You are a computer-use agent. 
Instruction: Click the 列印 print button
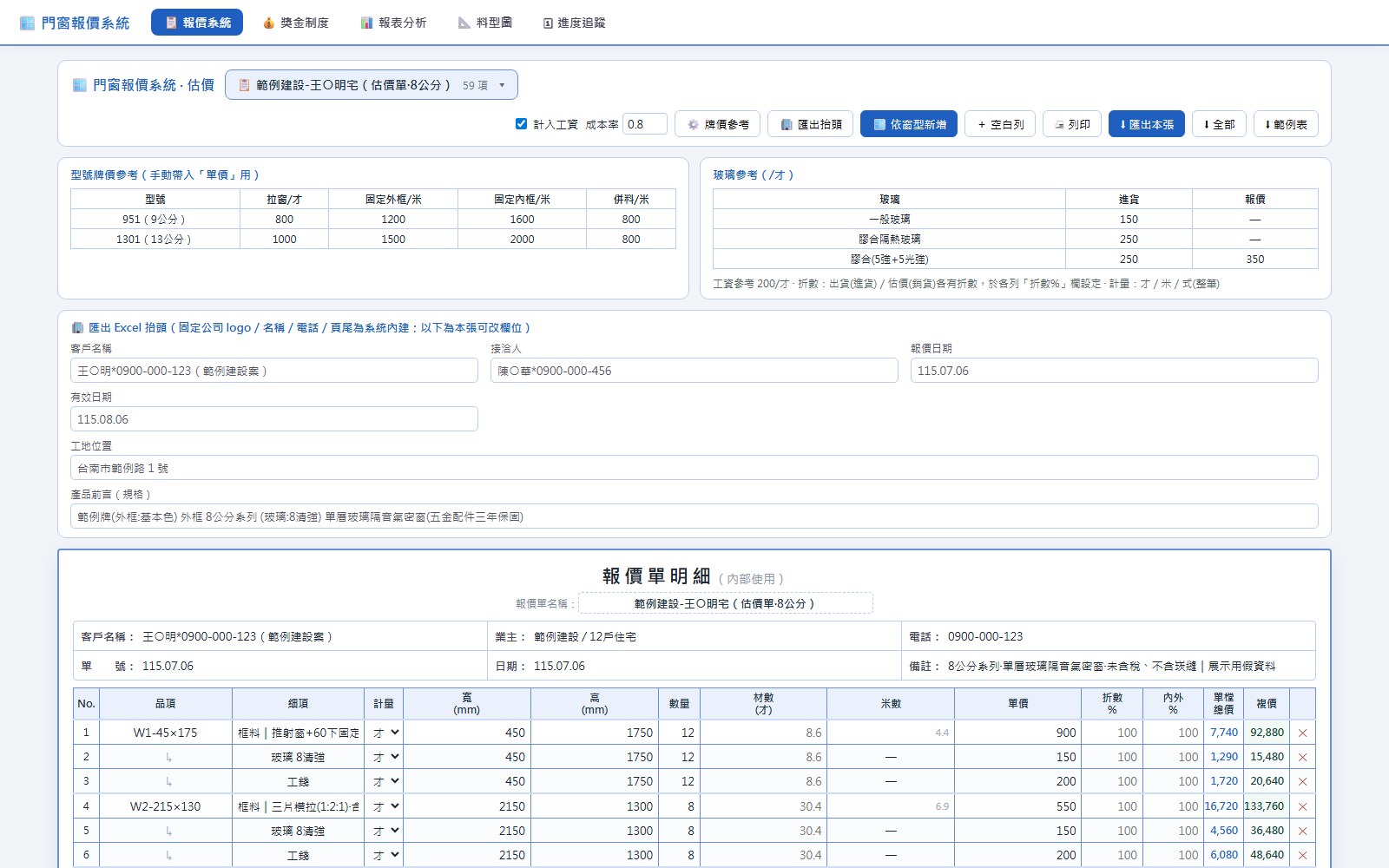click(x=1072, y=124)
